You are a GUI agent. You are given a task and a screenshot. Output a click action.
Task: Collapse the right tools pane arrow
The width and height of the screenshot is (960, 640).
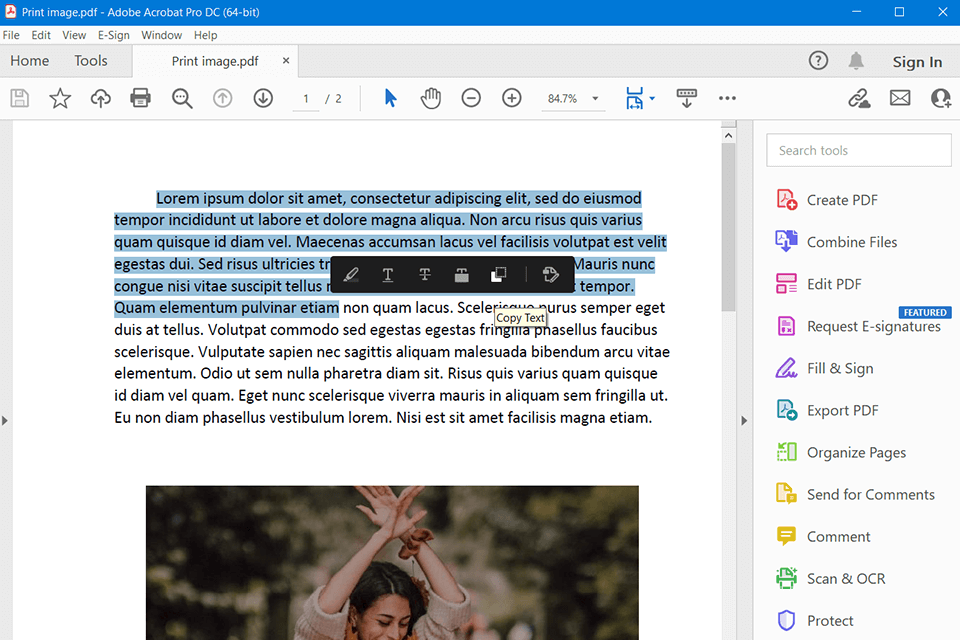tap(743, 421)
